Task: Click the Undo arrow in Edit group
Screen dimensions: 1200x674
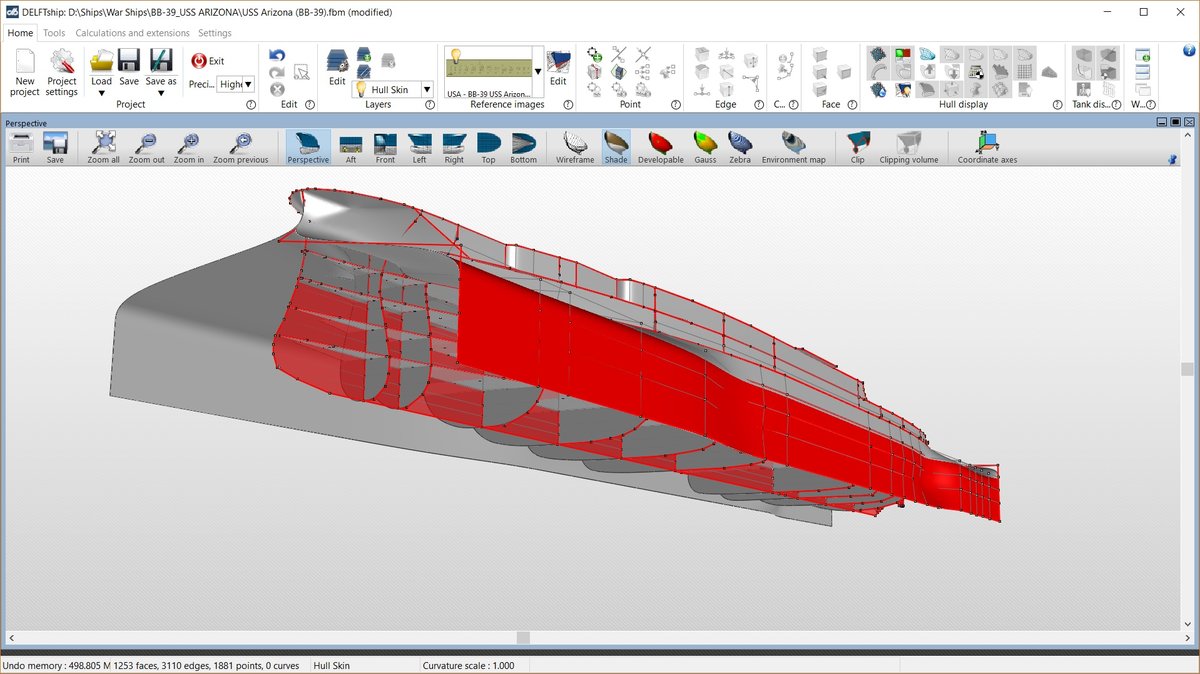Action: 277,56
